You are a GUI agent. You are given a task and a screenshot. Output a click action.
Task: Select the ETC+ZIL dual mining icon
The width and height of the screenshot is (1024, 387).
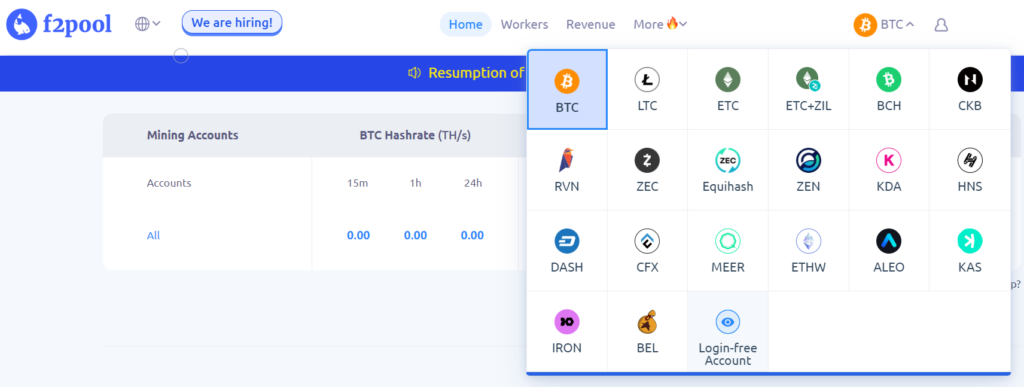(x=808, y=80)
